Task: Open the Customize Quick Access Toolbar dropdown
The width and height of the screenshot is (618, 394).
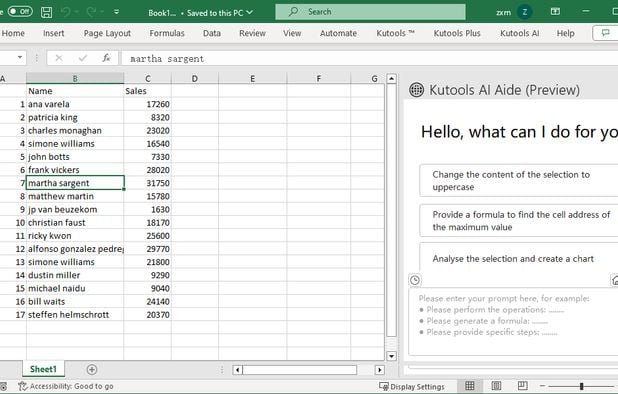Action: point(116,12)
